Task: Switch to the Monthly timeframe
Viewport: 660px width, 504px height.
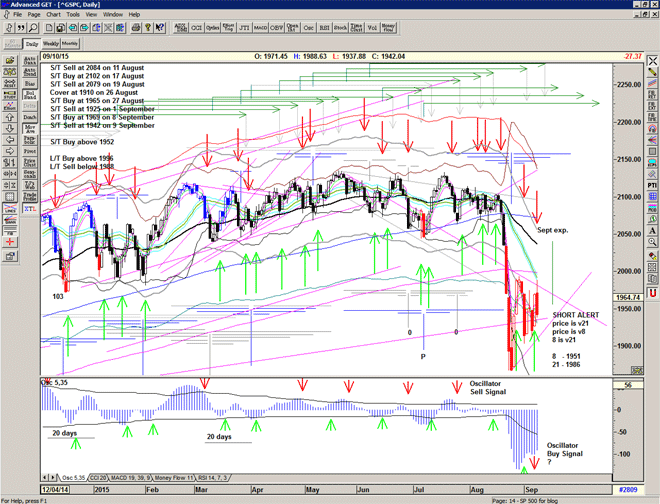Action: point(70,44)
